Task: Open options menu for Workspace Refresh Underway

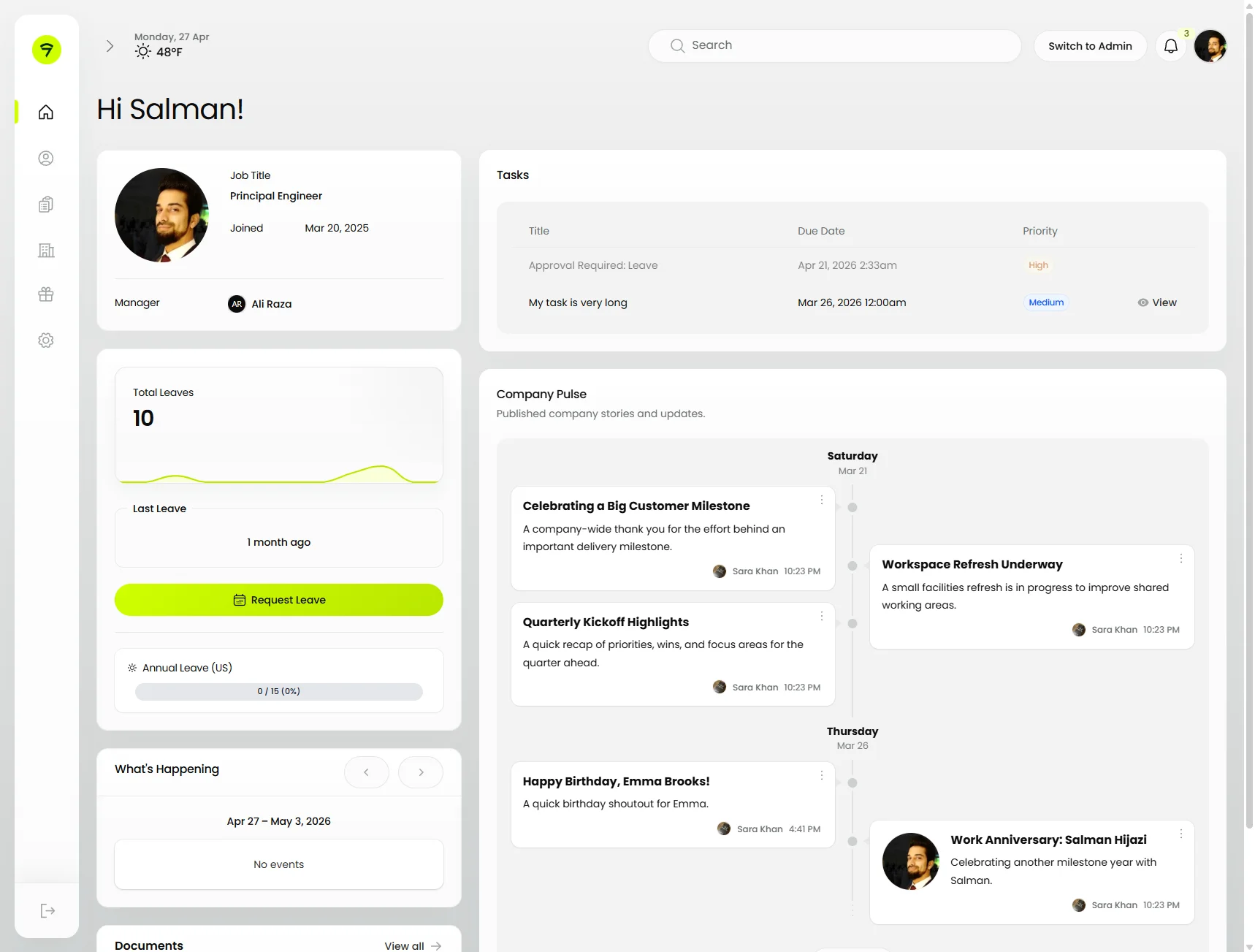Action: click(1180, 558)
